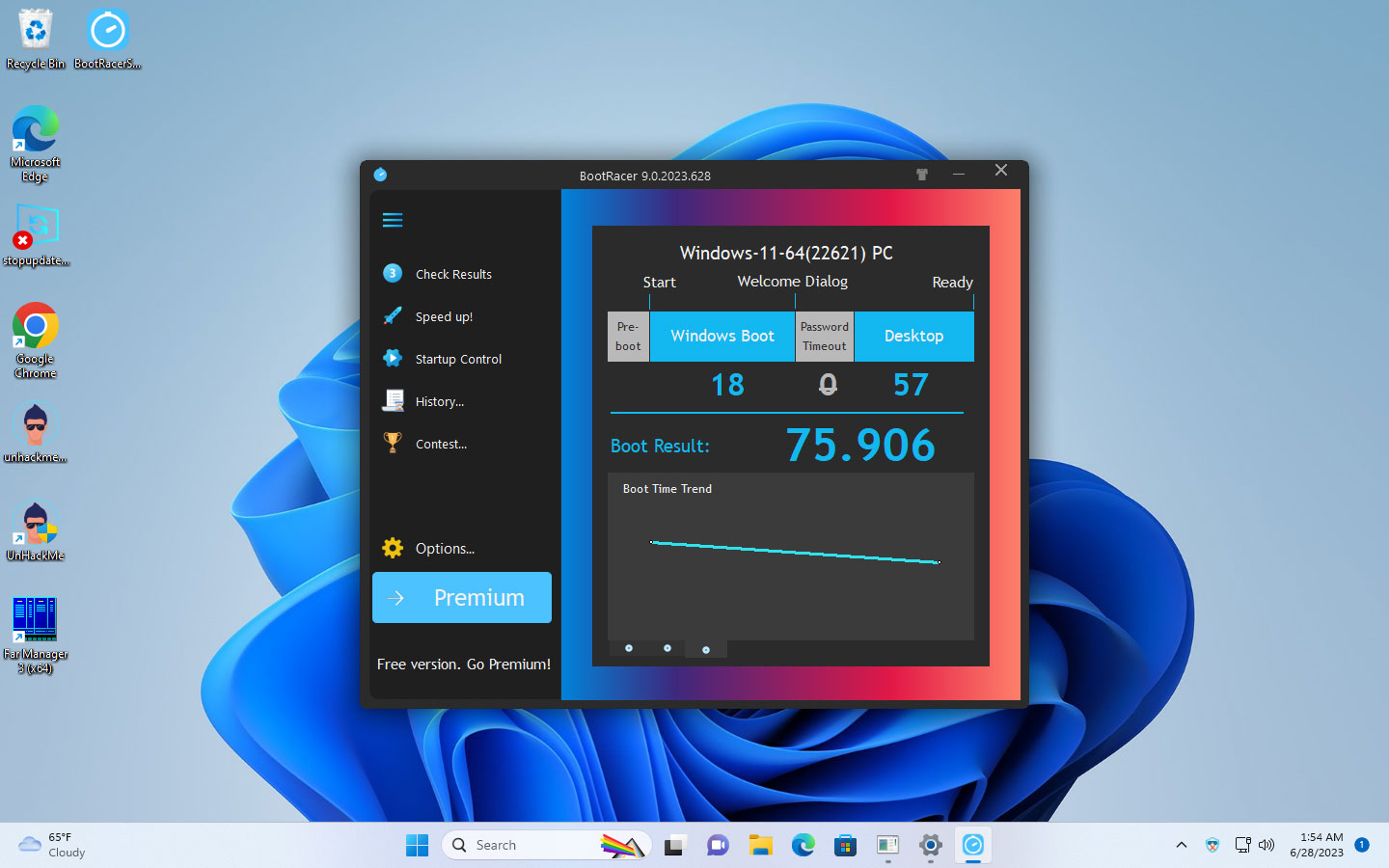This screenshot has width=1389, height=868.
Task: Open Options using the yellow gear icon
Action: (x=393, y=548)
